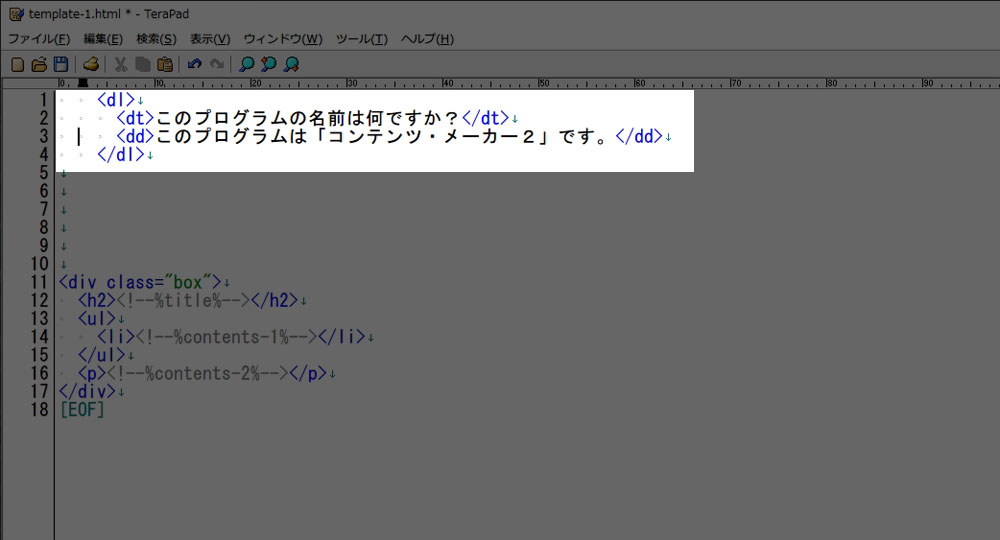Screen dimensions: 1000x540
Task: Open the ファイル(F) menu
Action: tap(39, 39)
